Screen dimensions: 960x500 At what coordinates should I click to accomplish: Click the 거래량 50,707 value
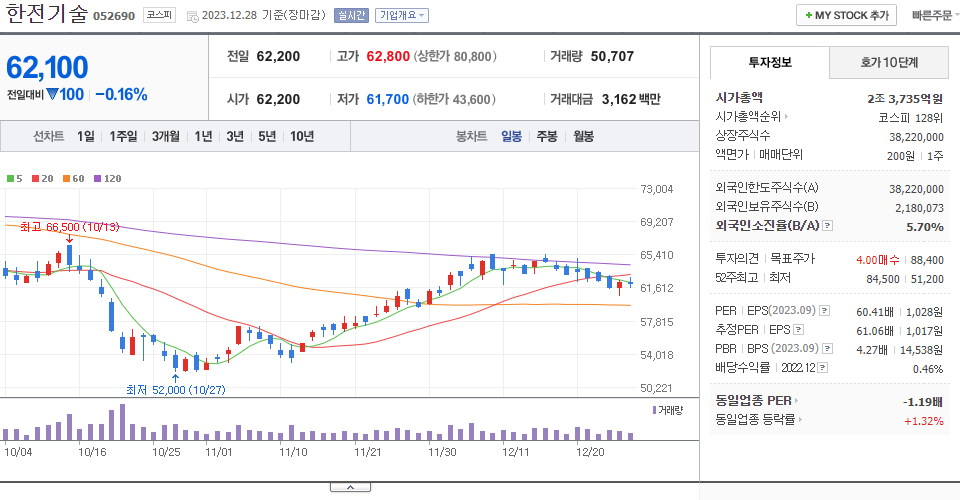tap(612, 56)
